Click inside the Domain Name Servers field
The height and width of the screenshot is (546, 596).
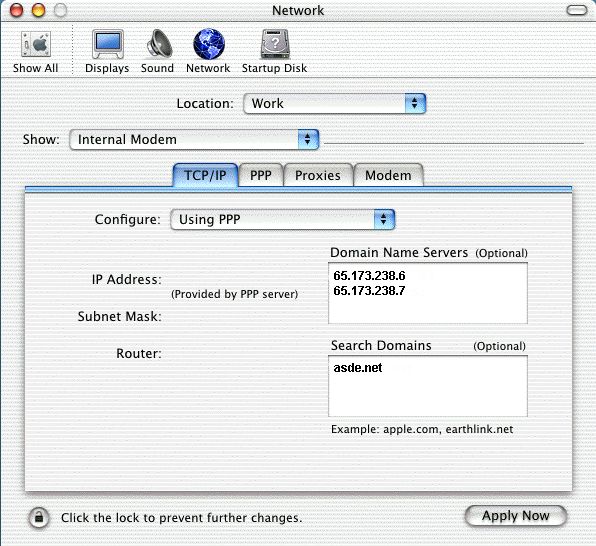428,293
